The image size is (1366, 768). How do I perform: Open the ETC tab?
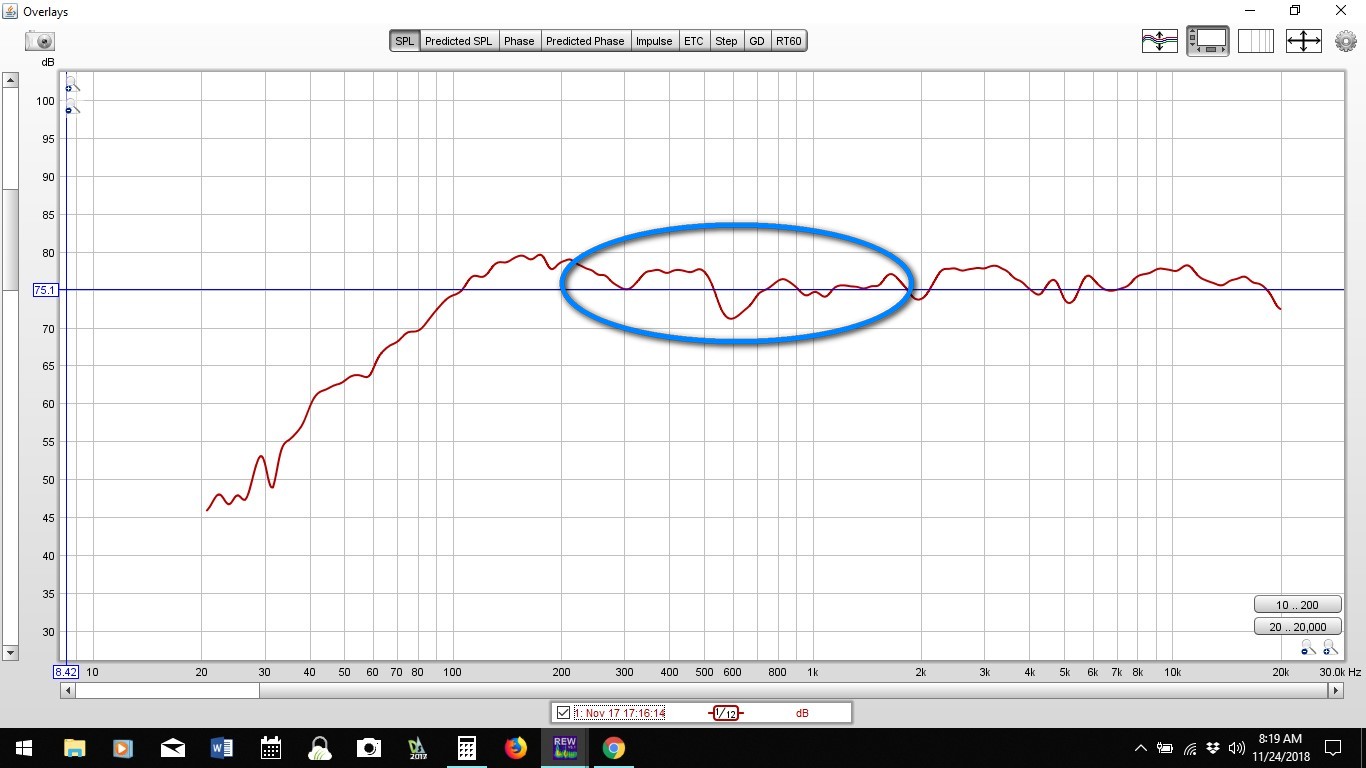pyautogui.click(x=694, y=41)
